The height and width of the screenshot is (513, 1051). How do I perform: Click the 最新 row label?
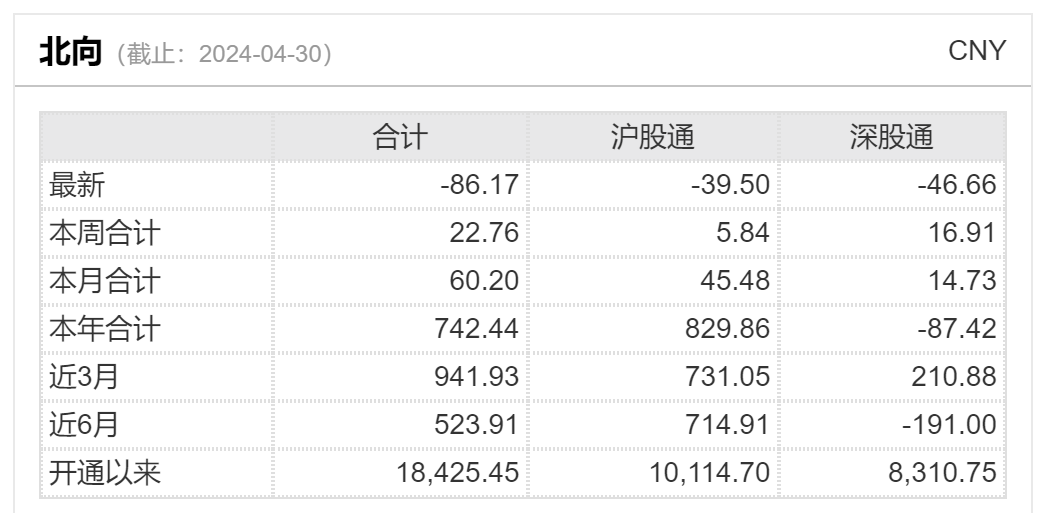tap(77, 185)
